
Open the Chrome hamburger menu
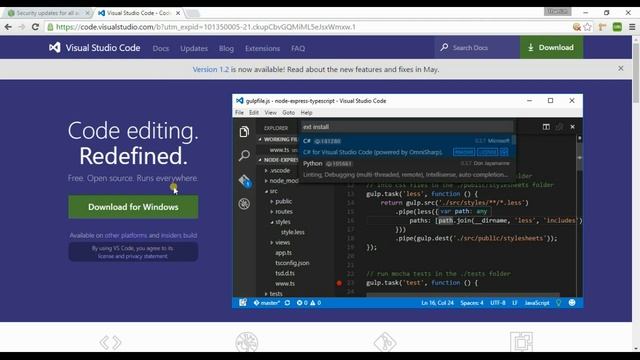click(x=632, y=27)
